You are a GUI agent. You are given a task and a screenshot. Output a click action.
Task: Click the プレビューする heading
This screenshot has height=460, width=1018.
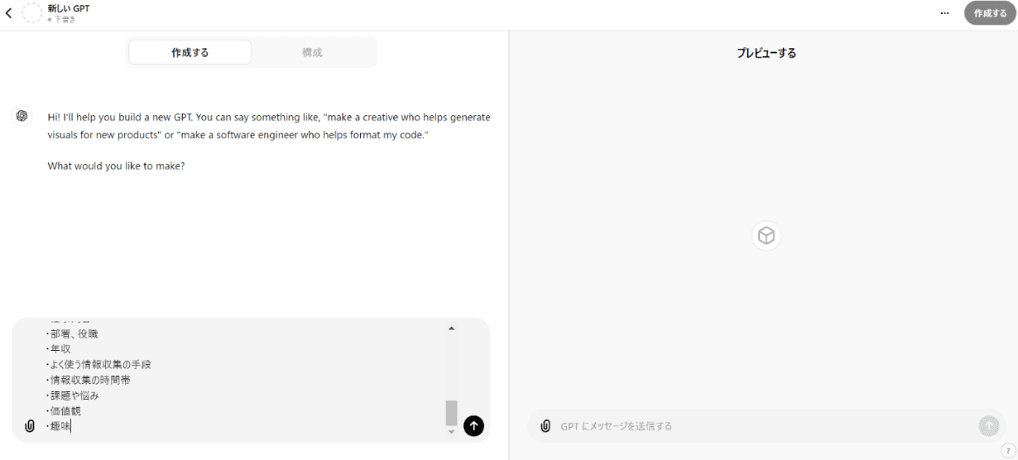click(766, 53)
